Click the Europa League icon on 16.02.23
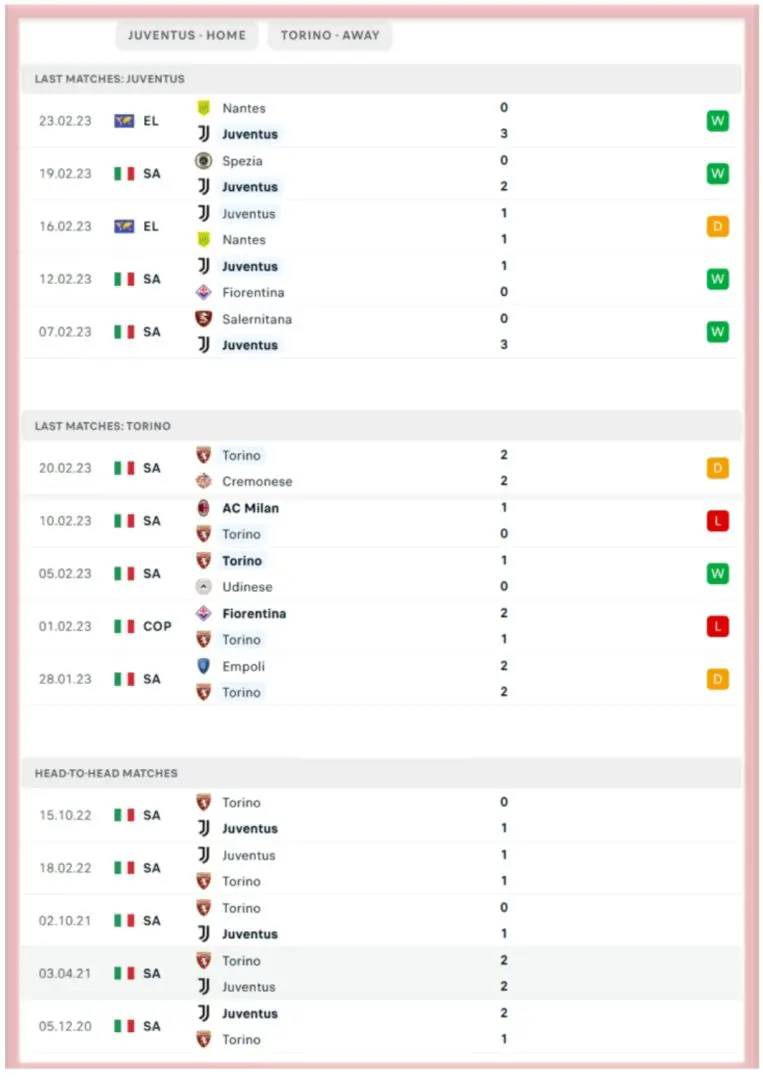 124,227
